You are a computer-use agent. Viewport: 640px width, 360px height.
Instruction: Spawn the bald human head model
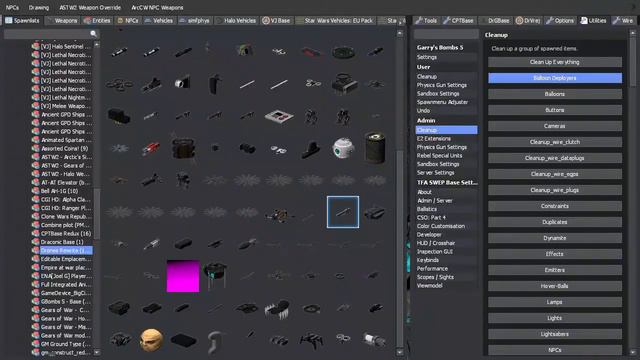[x=151, y=340]
